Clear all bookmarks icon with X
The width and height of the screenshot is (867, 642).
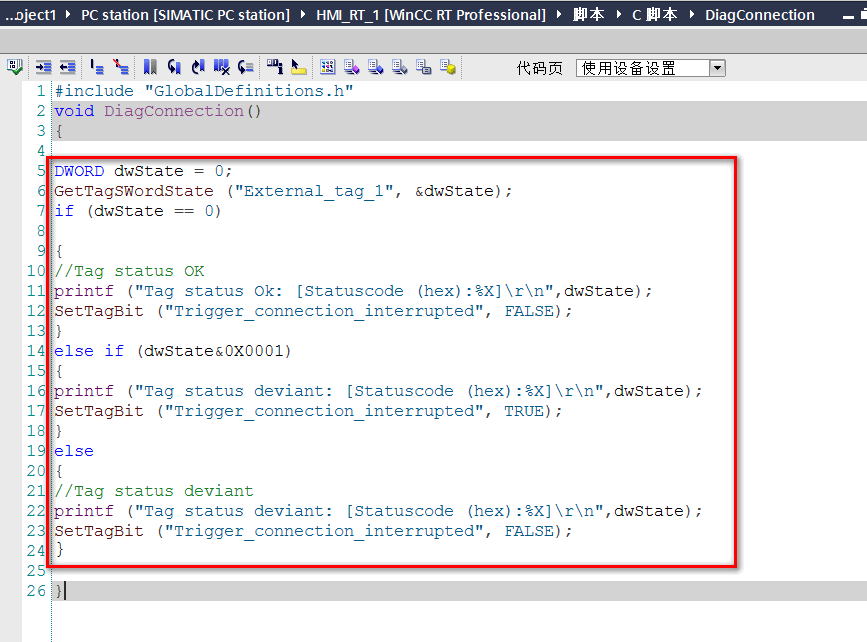click(x=222, y=67)
